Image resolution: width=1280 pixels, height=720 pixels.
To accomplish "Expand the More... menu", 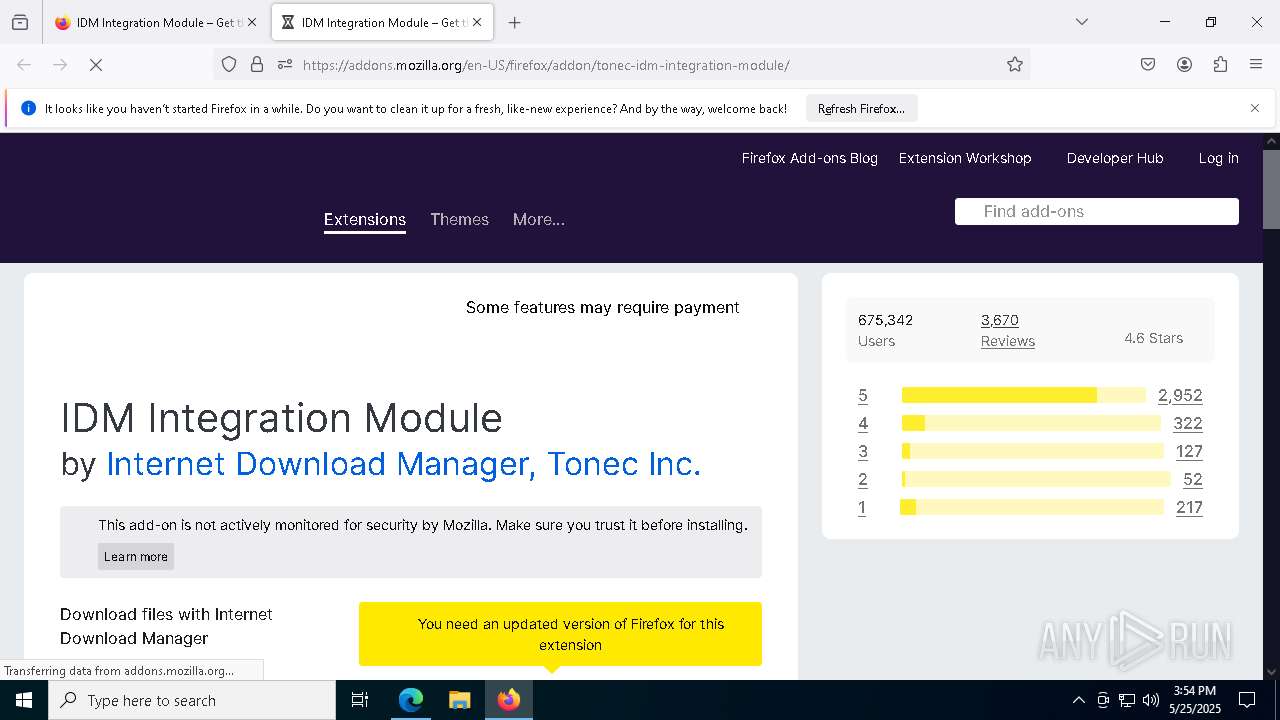I will click(x=539, y=220).
